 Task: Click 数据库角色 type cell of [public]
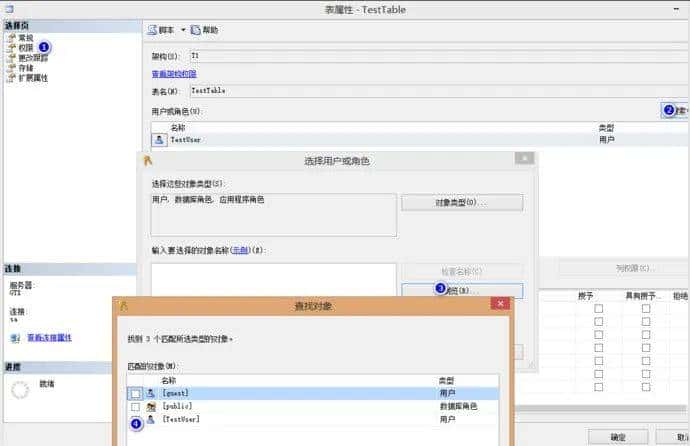coord(459,406)
